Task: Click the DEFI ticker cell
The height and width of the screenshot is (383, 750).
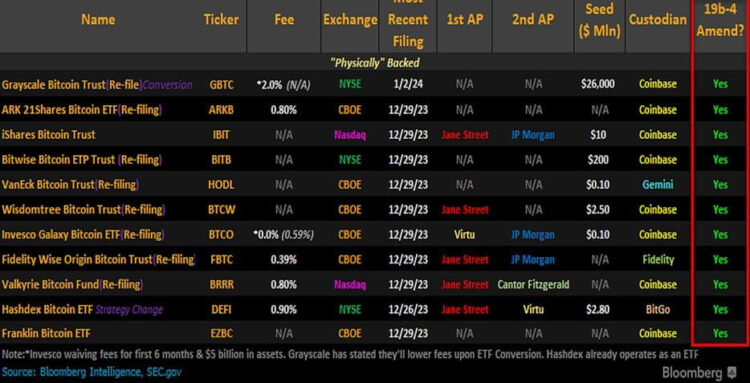Action: (x=221, y=309)
